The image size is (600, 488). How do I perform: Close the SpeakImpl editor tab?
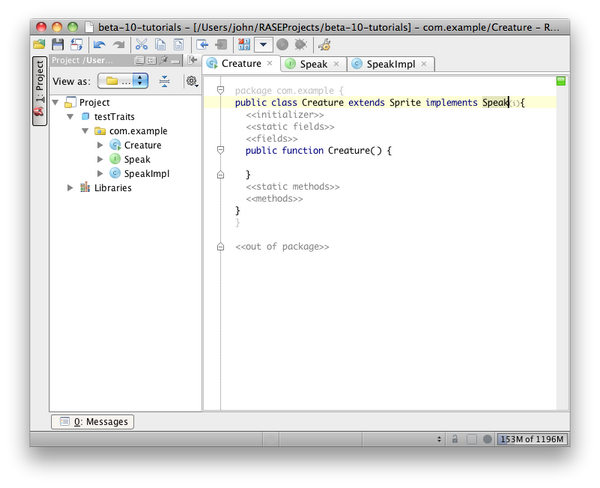coord(424,64)
